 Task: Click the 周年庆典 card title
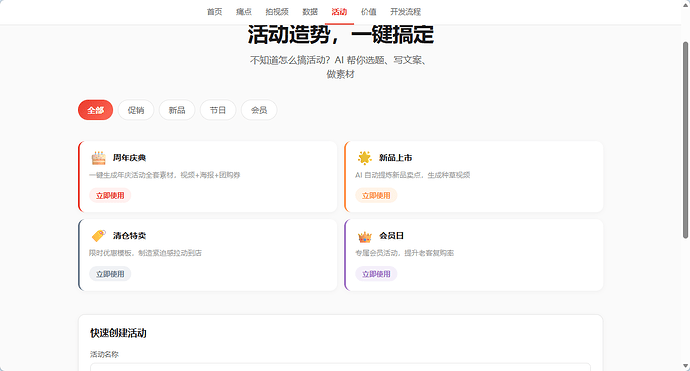point(129,158)
